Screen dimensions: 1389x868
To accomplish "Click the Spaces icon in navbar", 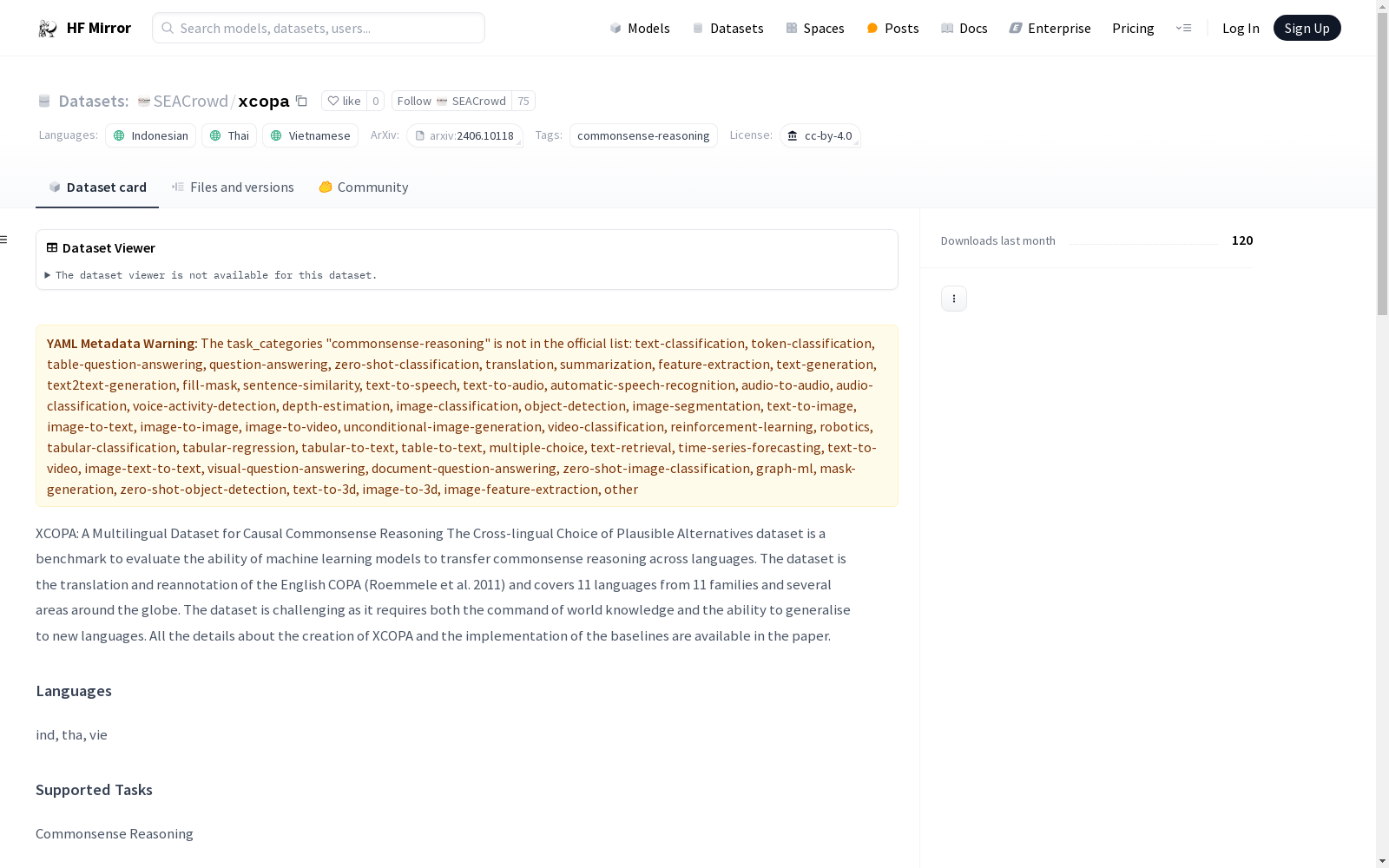I will point(792,28).
